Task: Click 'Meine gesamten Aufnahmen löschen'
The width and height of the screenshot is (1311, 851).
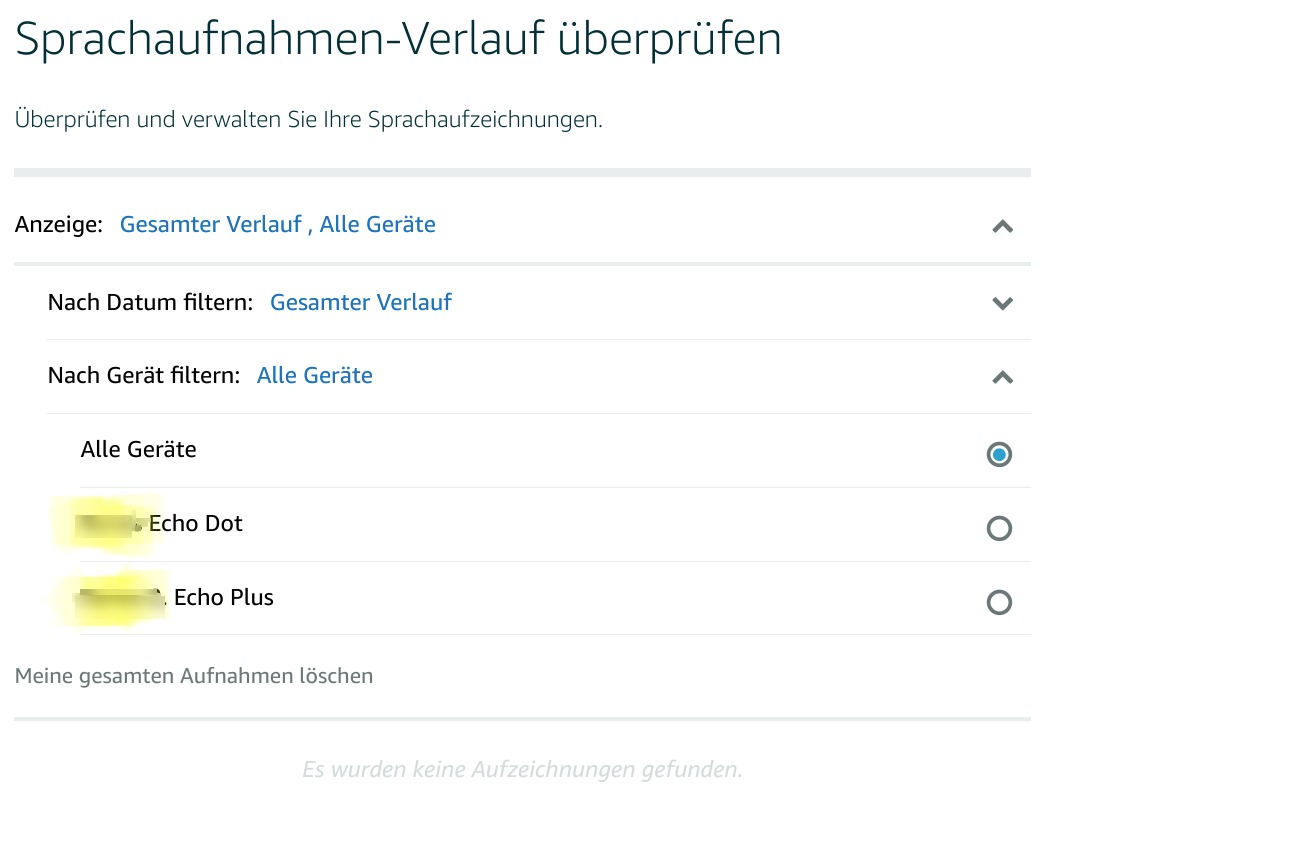Action: point(194,676)
